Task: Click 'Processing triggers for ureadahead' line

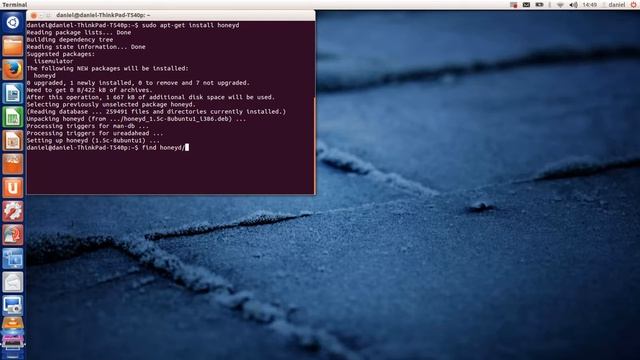Action: (95, 133)
